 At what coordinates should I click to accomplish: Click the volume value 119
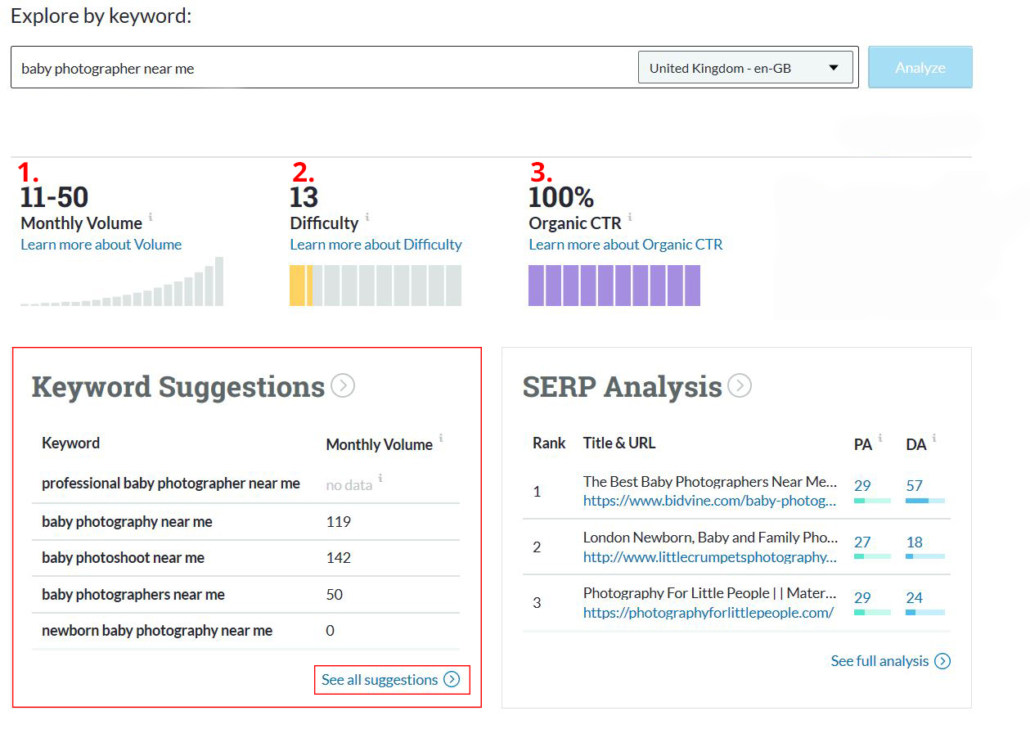click(x=338, y=521)
